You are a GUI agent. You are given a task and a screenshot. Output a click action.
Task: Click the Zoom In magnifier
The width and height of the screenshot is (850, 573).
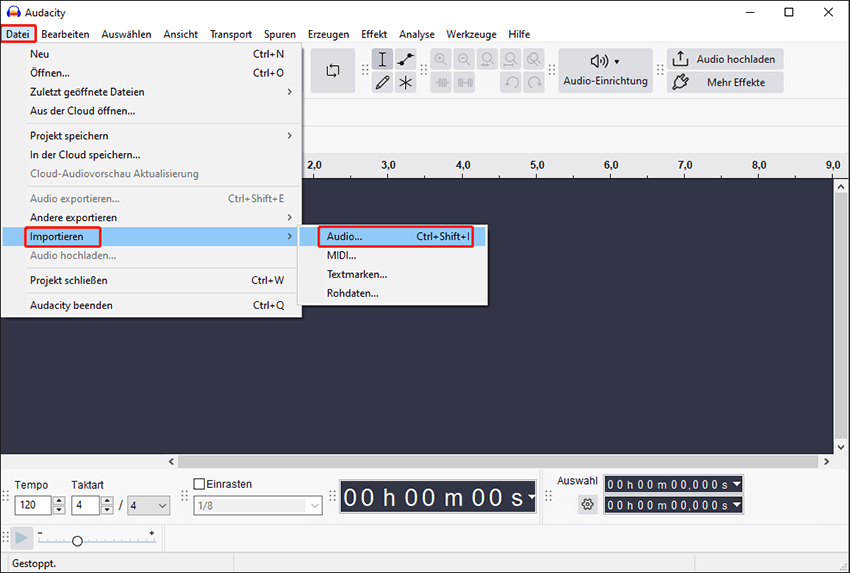click(x=441, y=59)
